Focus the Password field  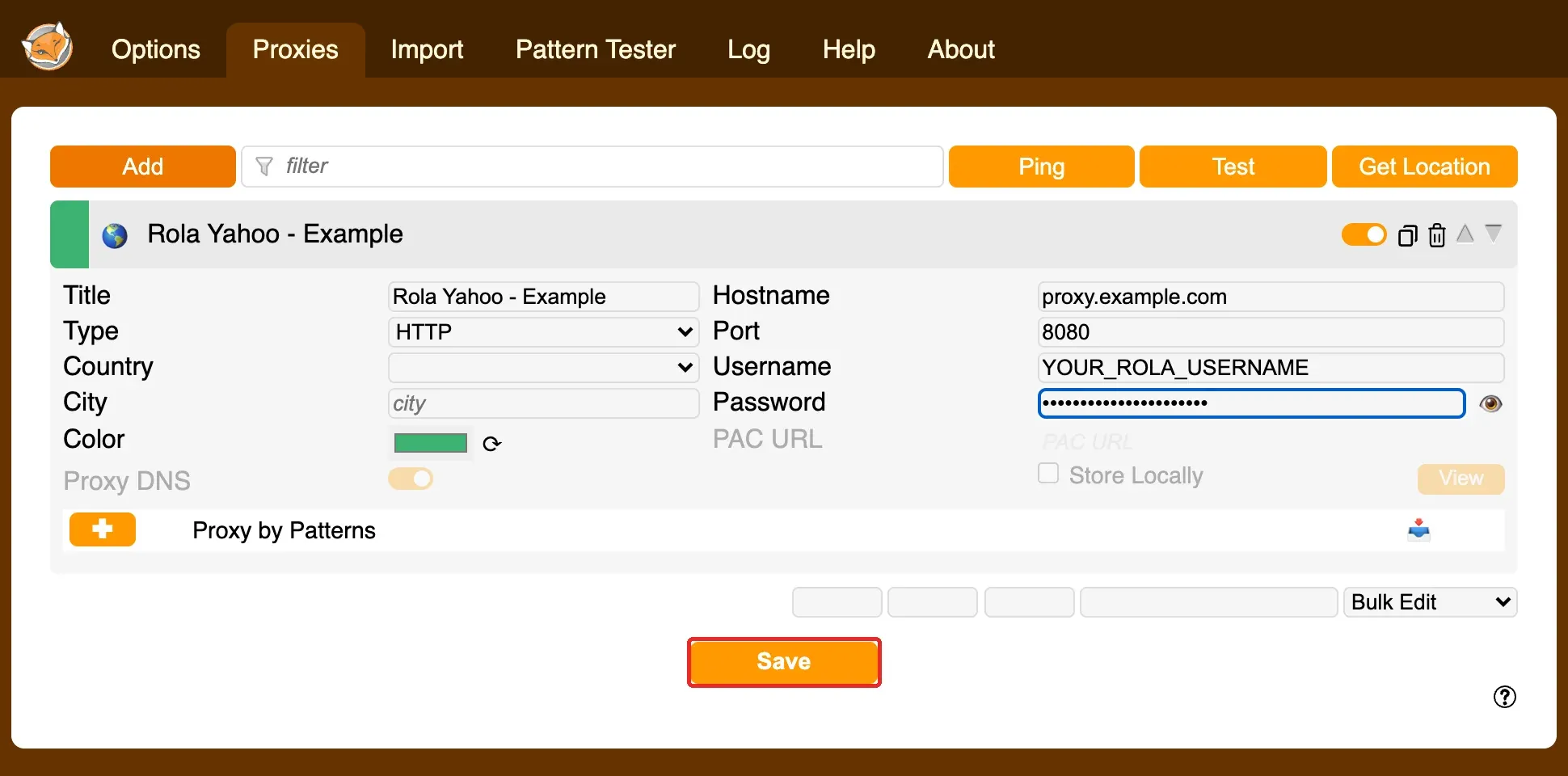(x=1251, y=403)
